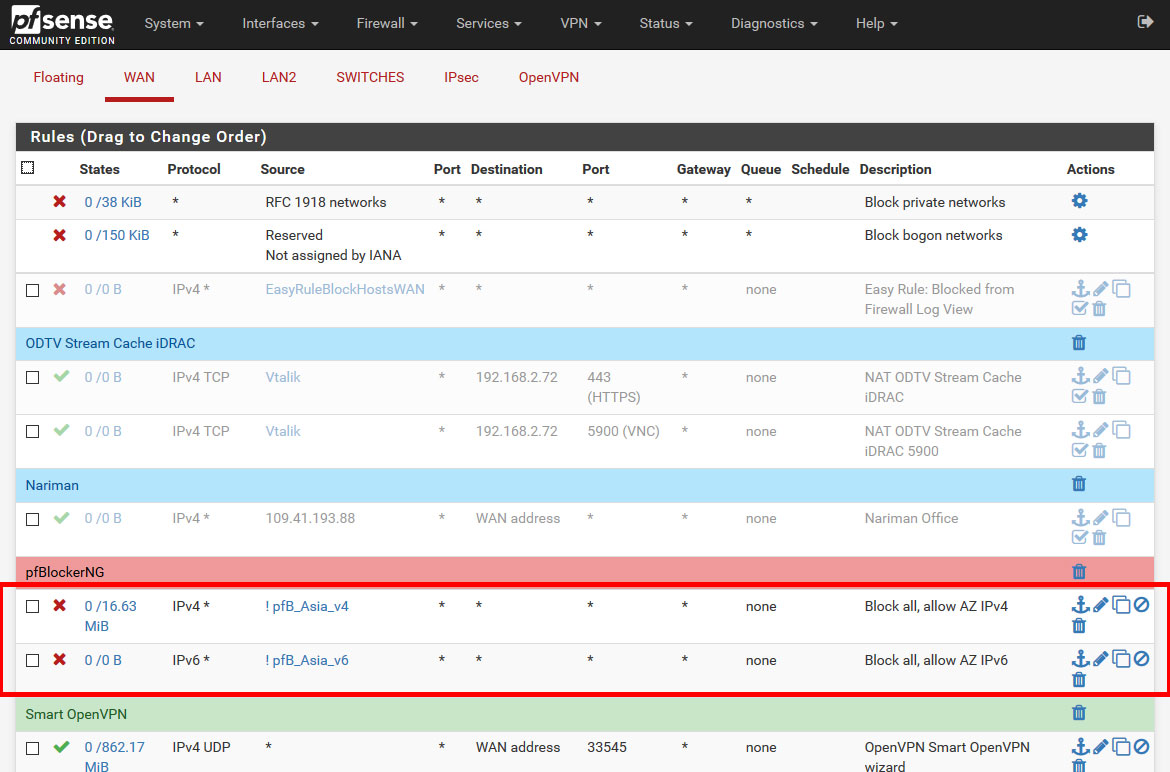Click Vtalik alias in the 443 HTTPS row

[283, 377]
